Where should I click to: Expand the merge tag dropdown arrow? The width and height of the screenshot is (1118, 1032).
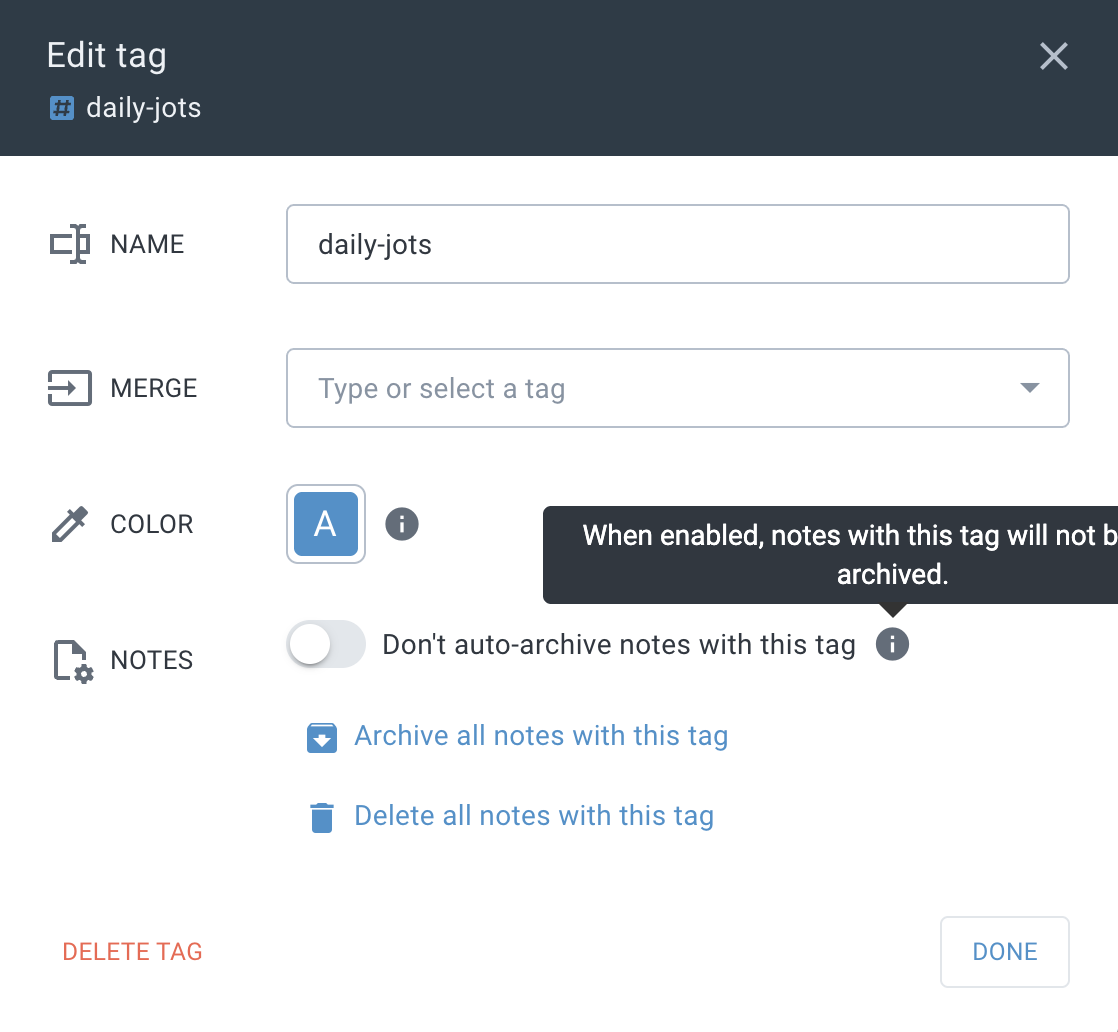coord(1029,388)
